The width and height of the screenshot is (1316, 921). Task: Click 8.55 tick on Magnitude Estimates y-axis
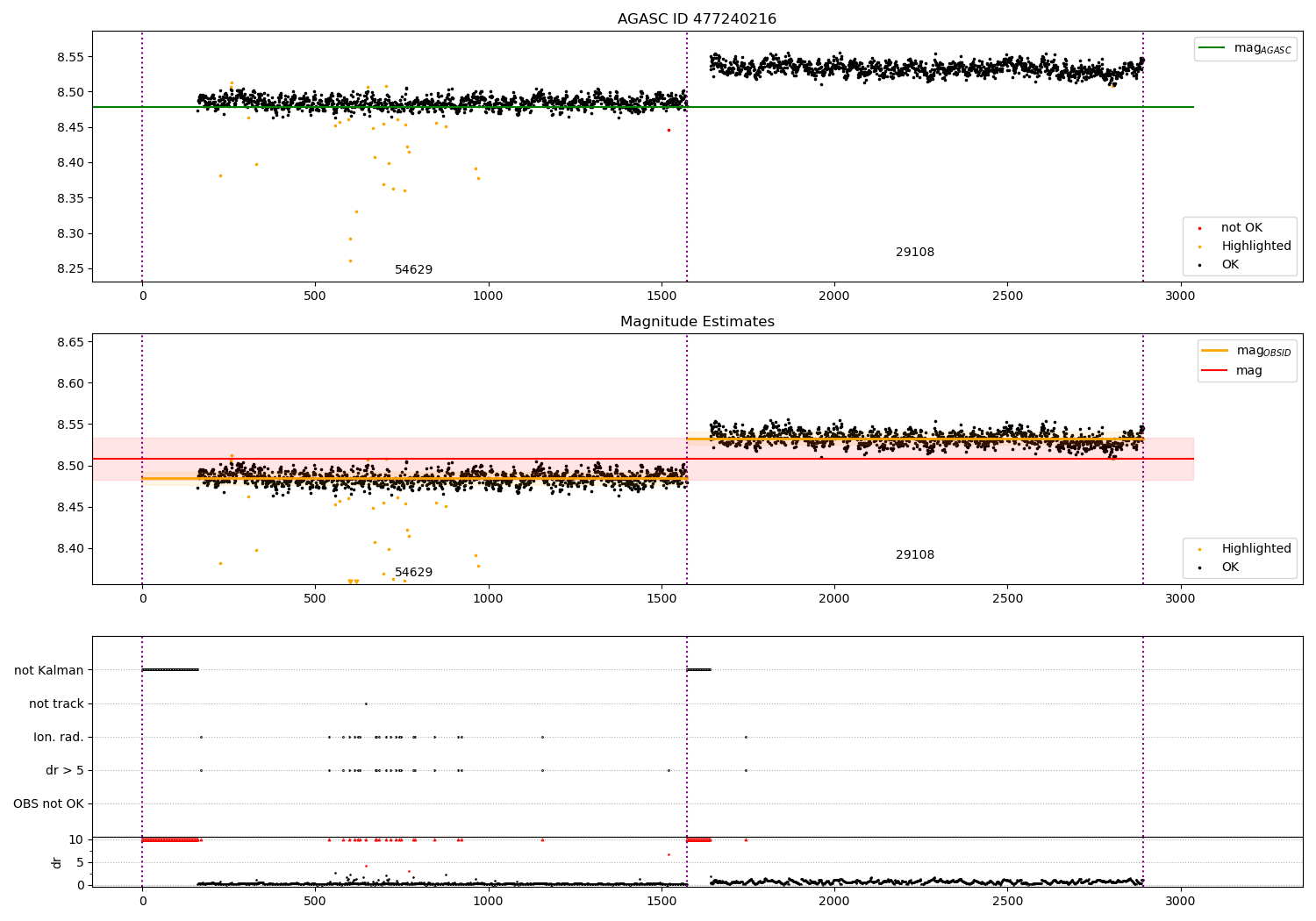pos(69,425)
